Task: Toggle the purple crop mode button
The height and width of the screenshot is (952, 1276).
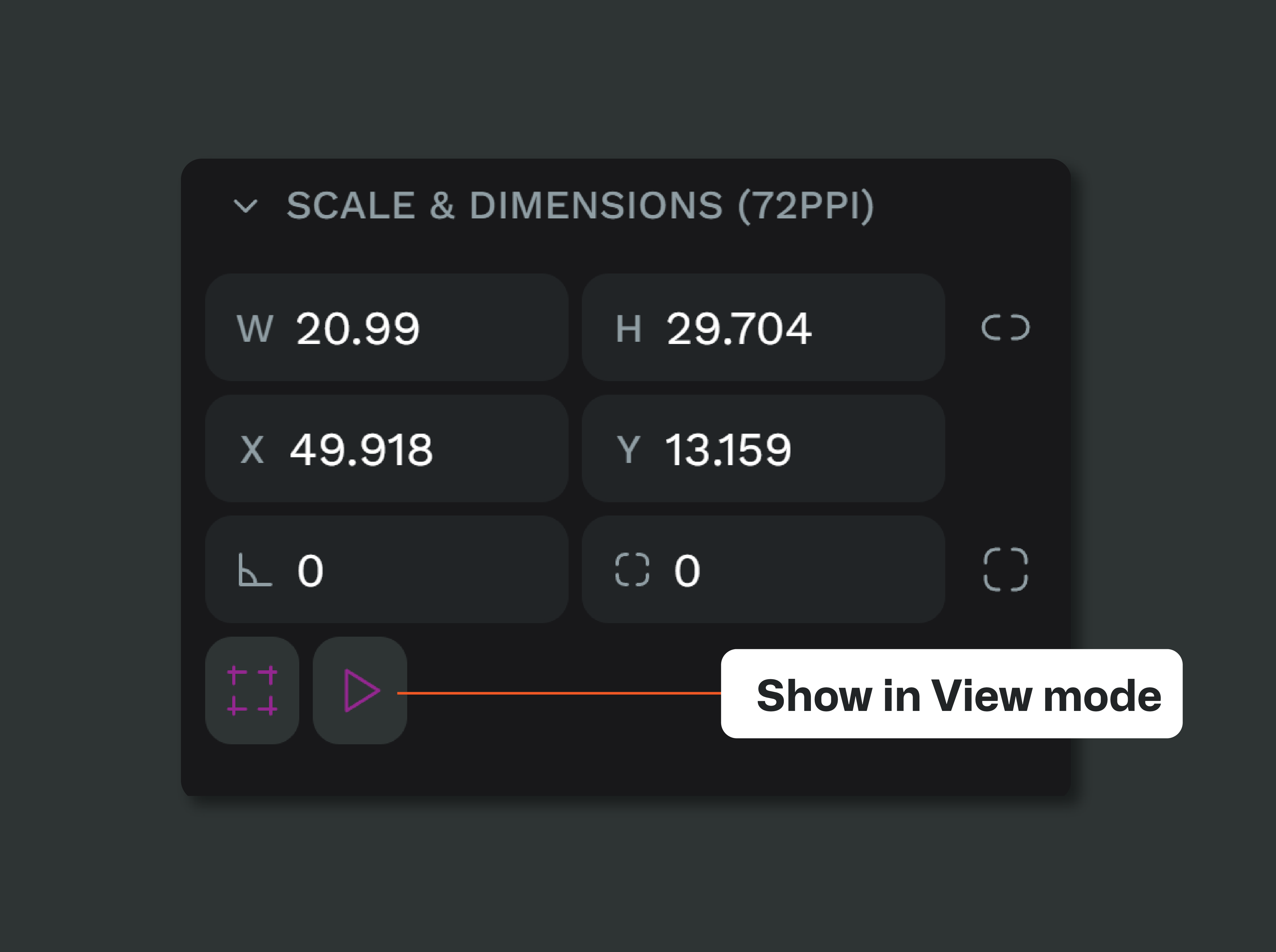Action: (252, 690)
